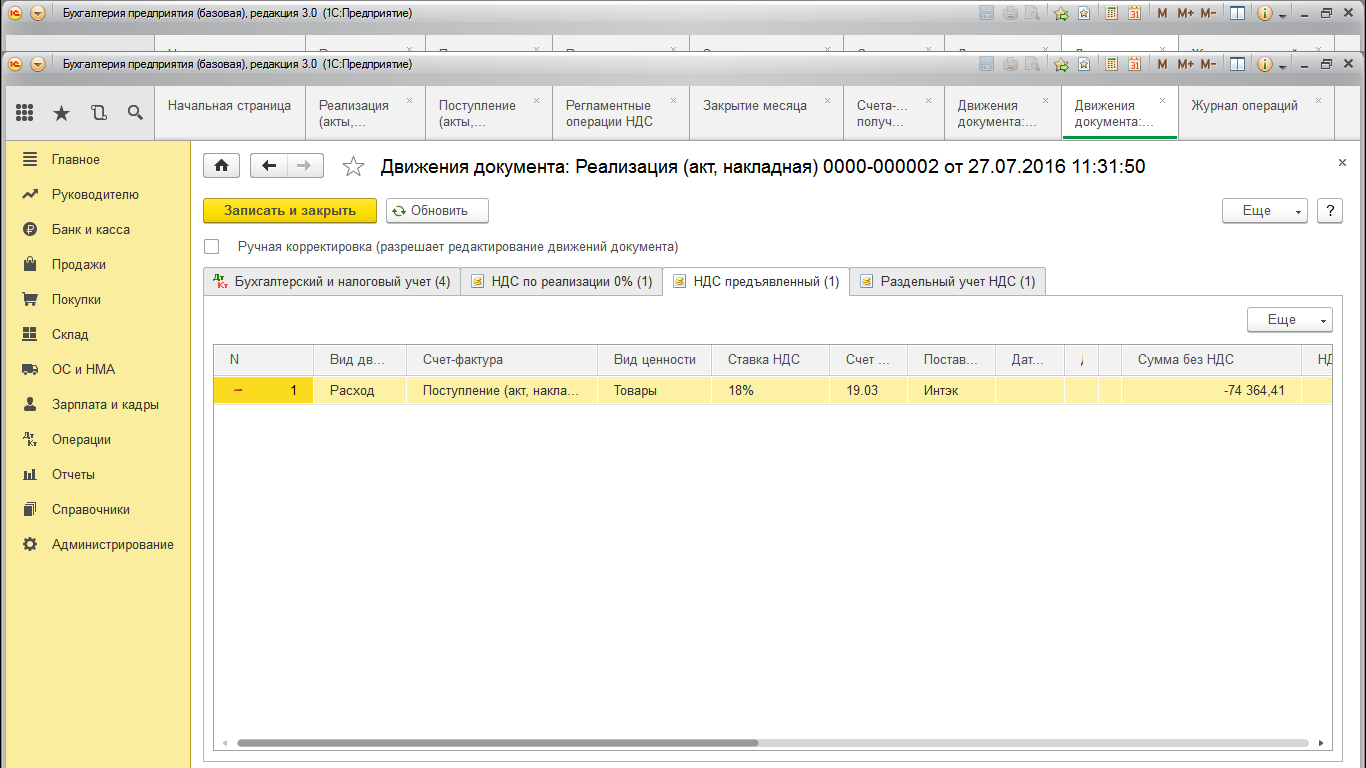
Task: Open the calendar in the front window title bar
Action: (1135, 64)
